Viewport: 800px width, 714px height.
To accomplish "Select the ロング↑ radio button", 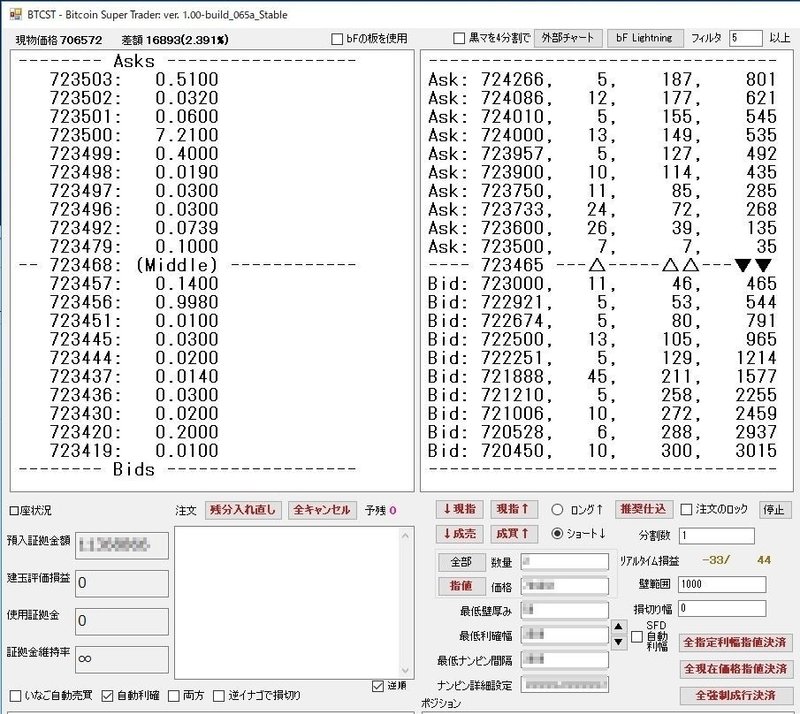I will [x=558, y=509].
